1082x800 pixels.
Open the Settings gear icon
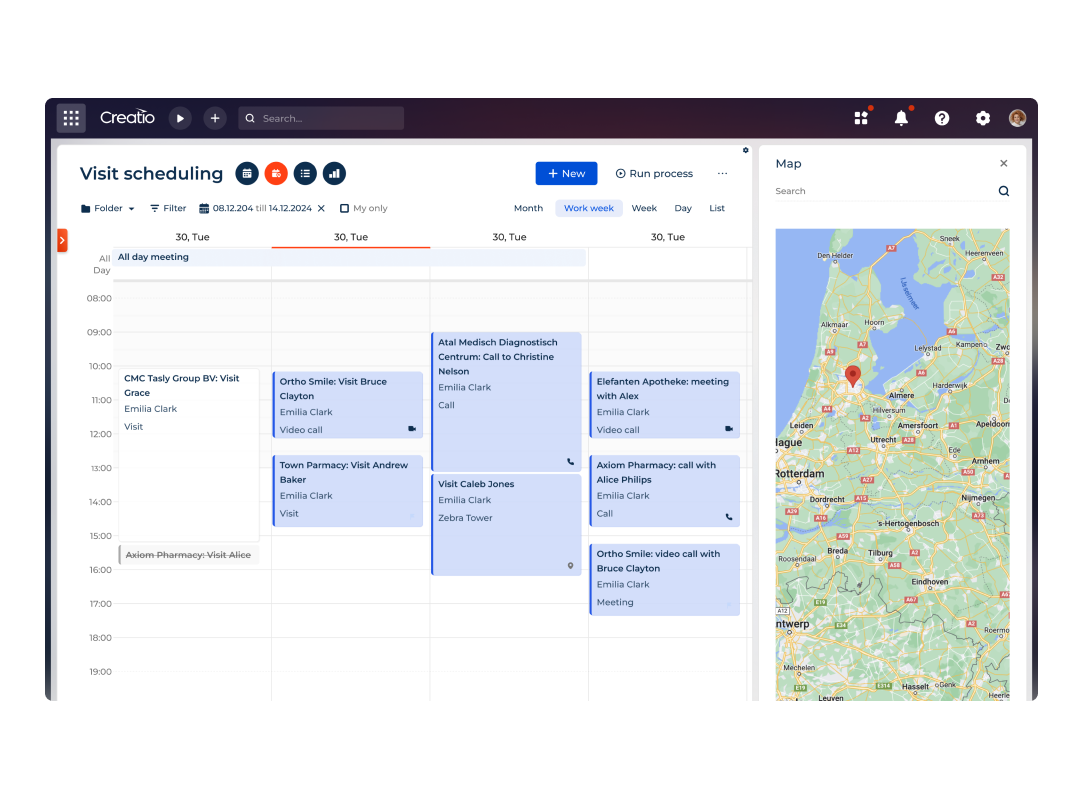[982, 117]
